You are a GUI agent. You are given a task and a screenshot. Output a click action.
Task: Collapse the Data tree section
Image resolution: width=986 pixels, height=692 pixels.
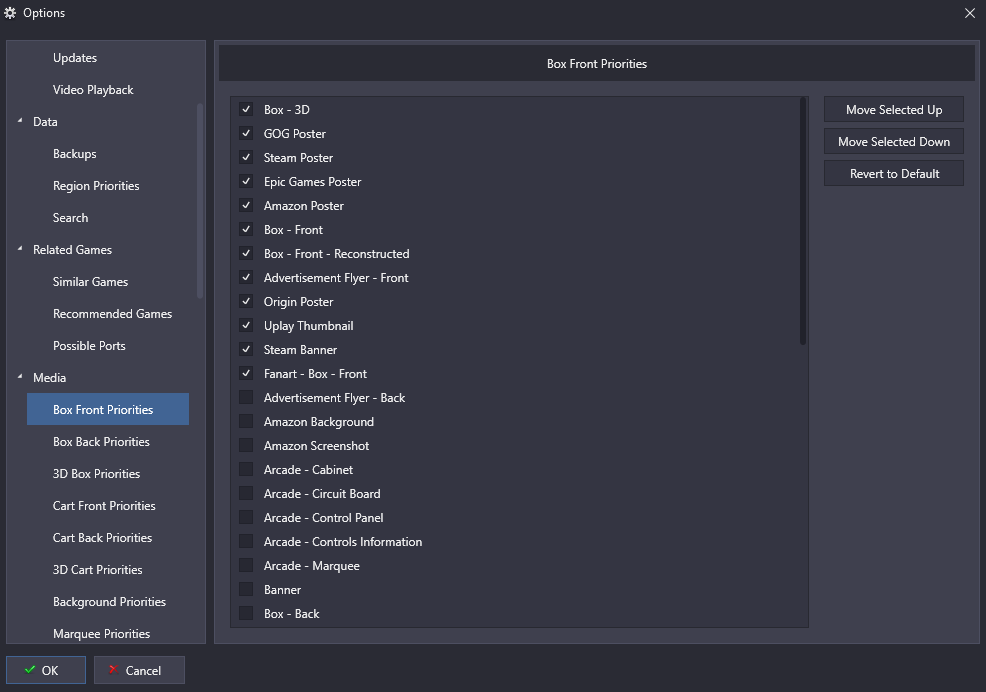20,121
